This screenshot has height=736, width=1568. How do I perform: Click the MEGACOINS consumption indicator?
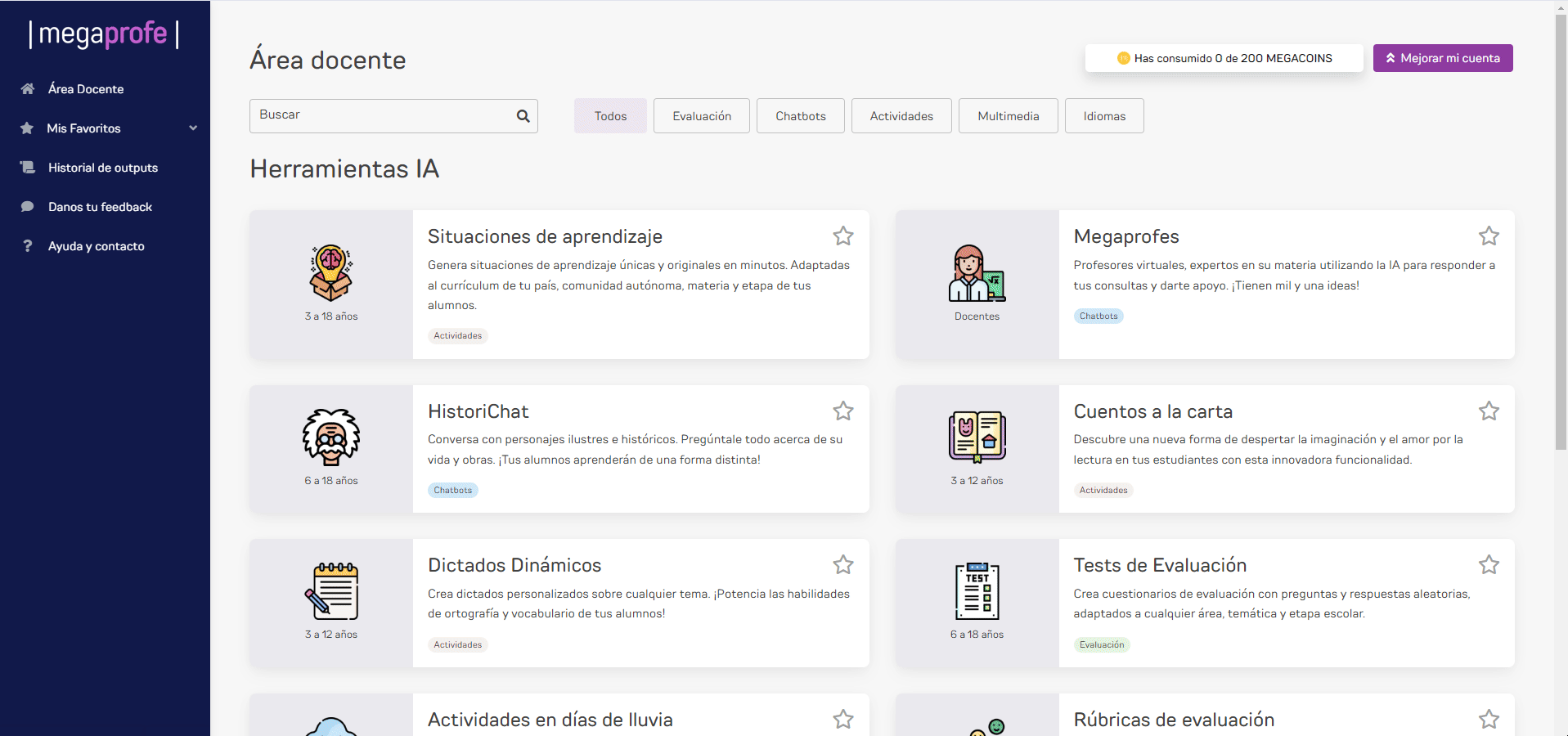coord(1224,57)
